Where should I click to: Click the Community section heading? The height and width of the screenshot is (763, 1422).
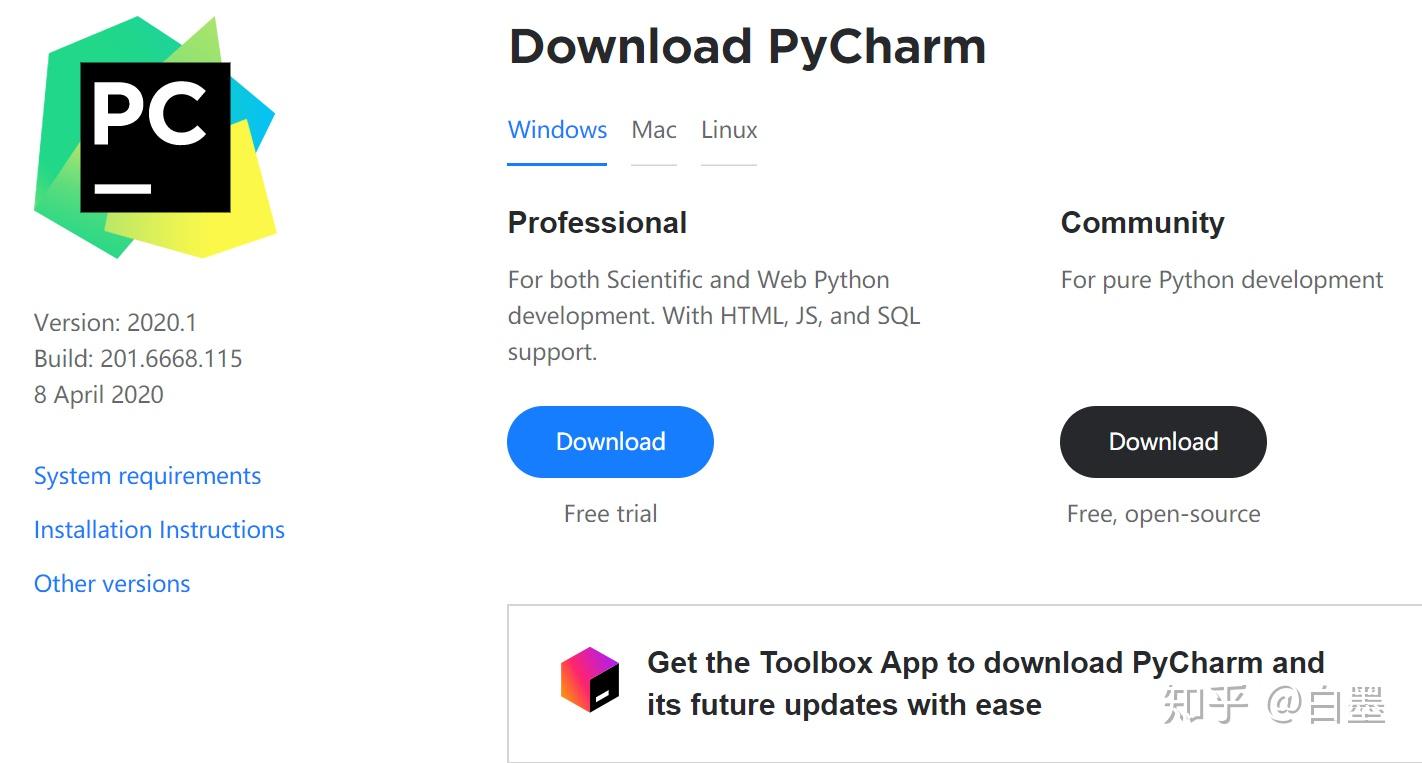[x=1143, y=222]
